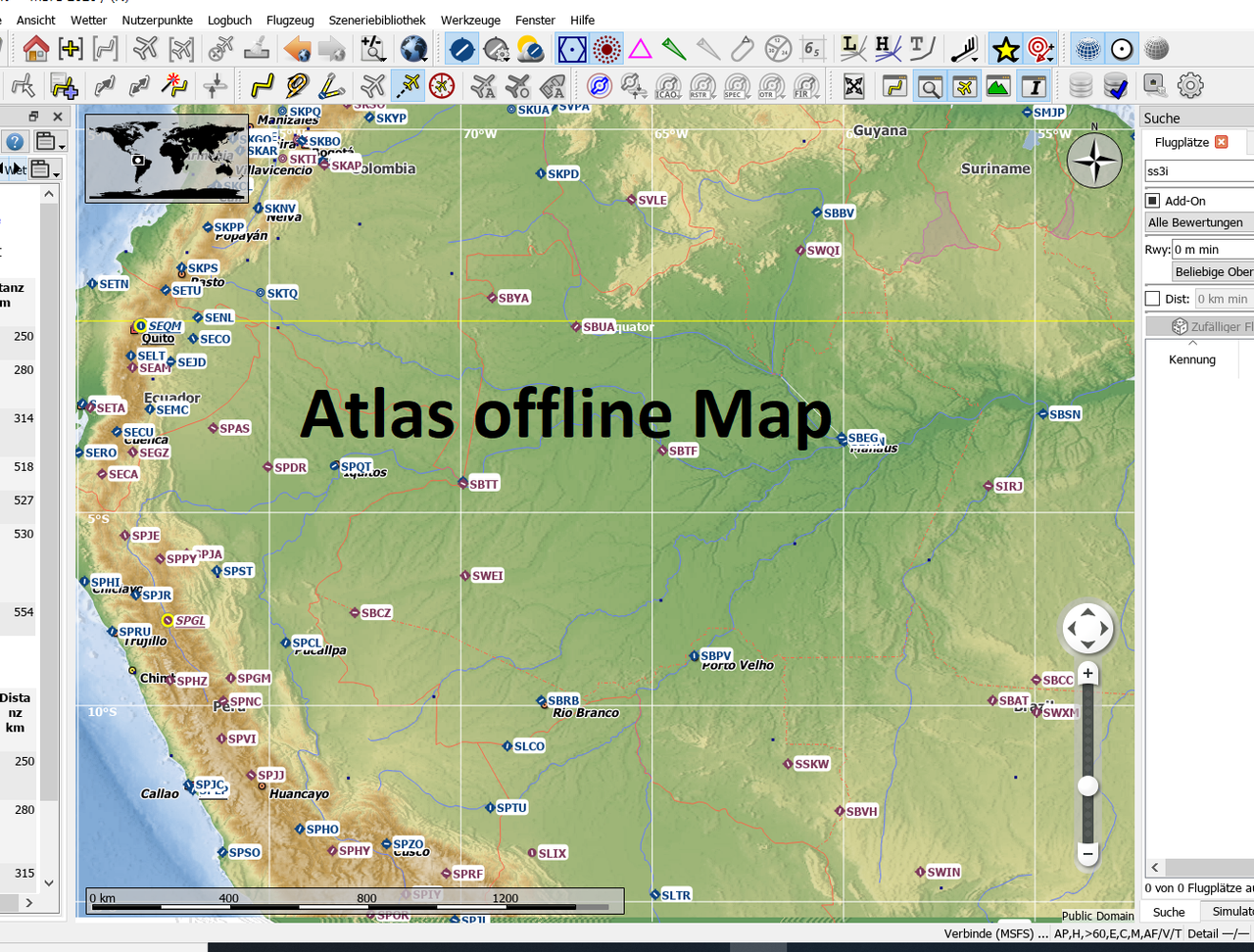Toggle the green elevation profile window icon
Viewport: 1254px width, 952px height.
tap(998, 86)
